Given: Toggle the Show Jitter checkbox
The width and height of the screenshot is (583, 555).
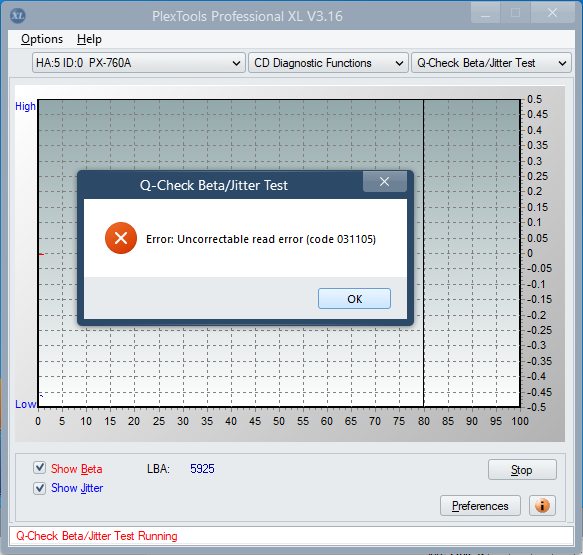Looking at the screenshot, I should point(39,488).
